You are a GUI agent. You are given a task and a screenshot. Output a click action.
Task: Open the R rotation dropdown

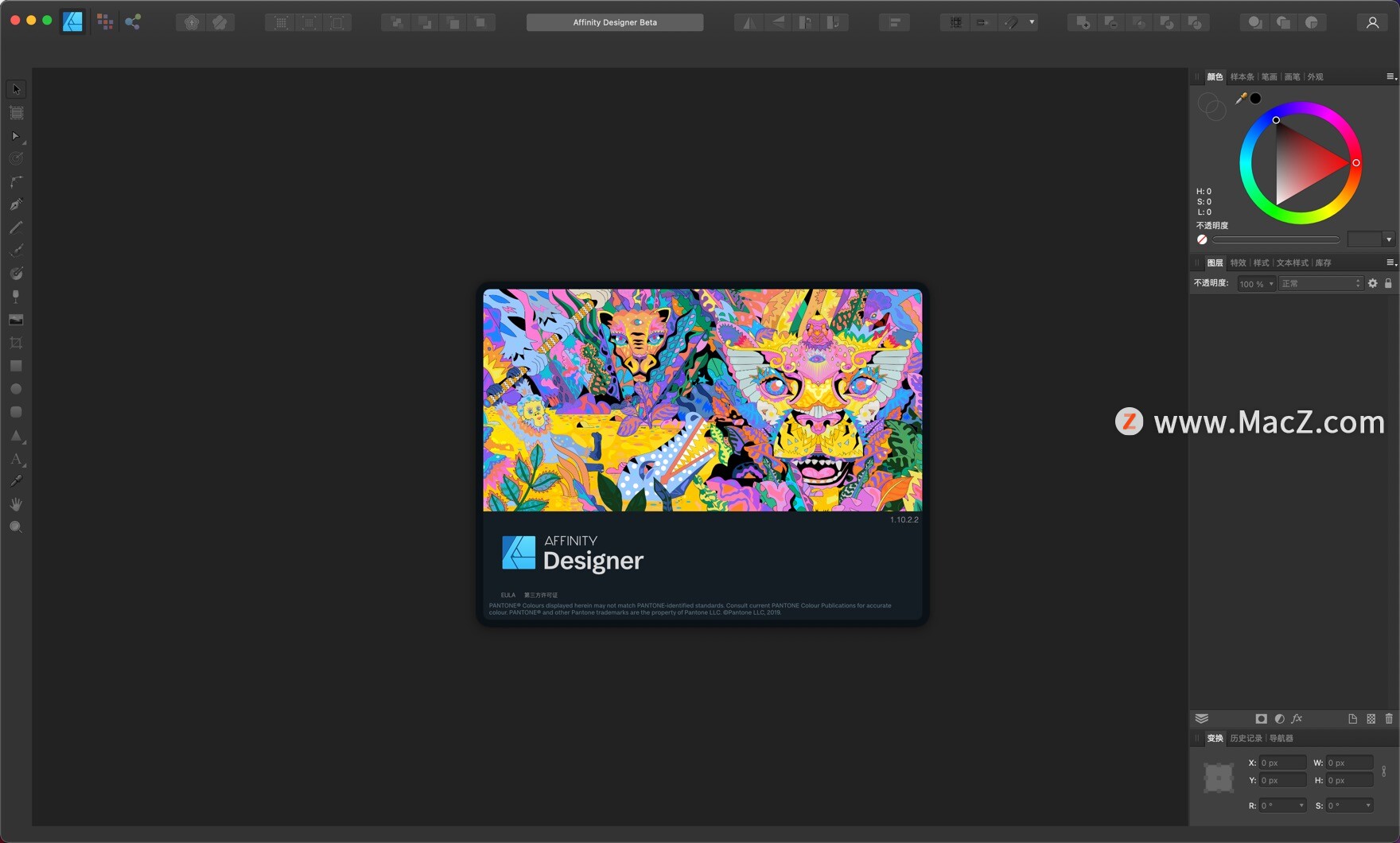[1301, 806]
